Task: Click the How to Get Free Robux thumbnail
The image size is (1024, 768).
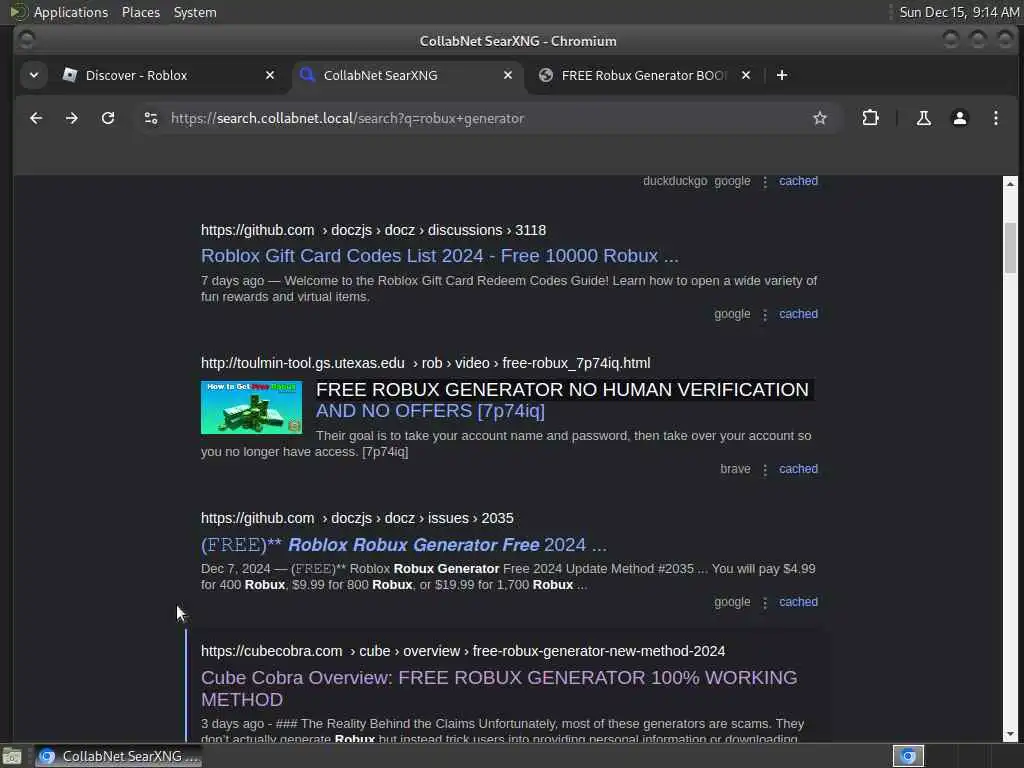Action: click(251, 408)
